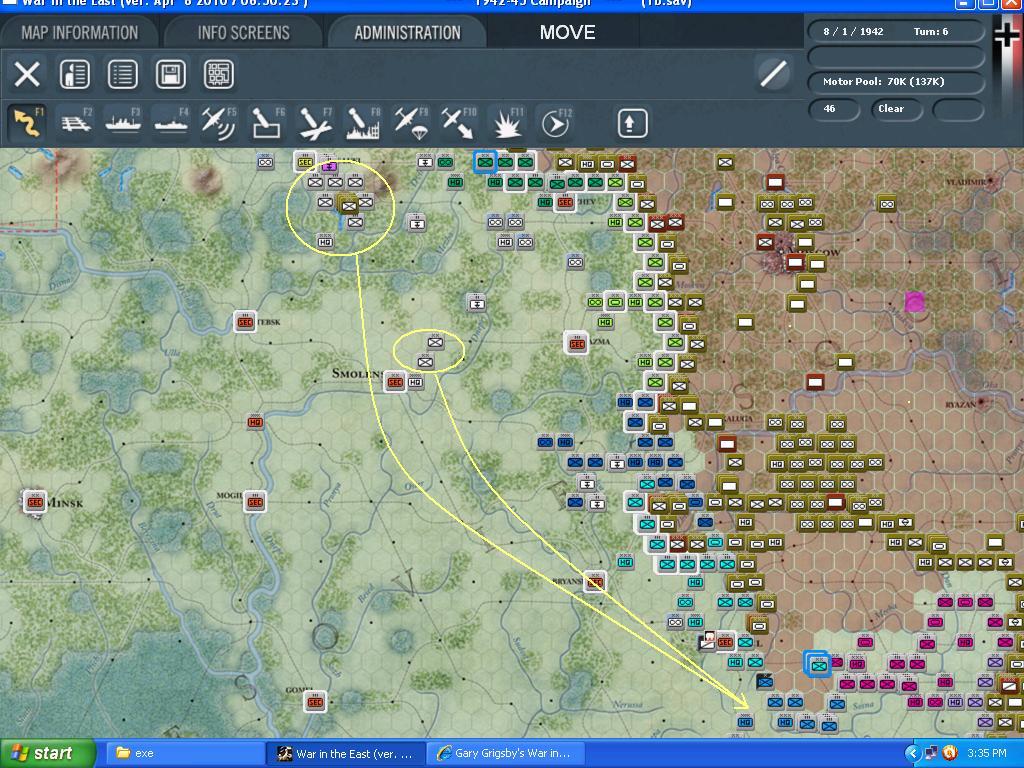This screenshot has height=768, width=1024.
Task: Switch to Gary Grigsby's War in... browser taskbar button
Action: (506, 753)
